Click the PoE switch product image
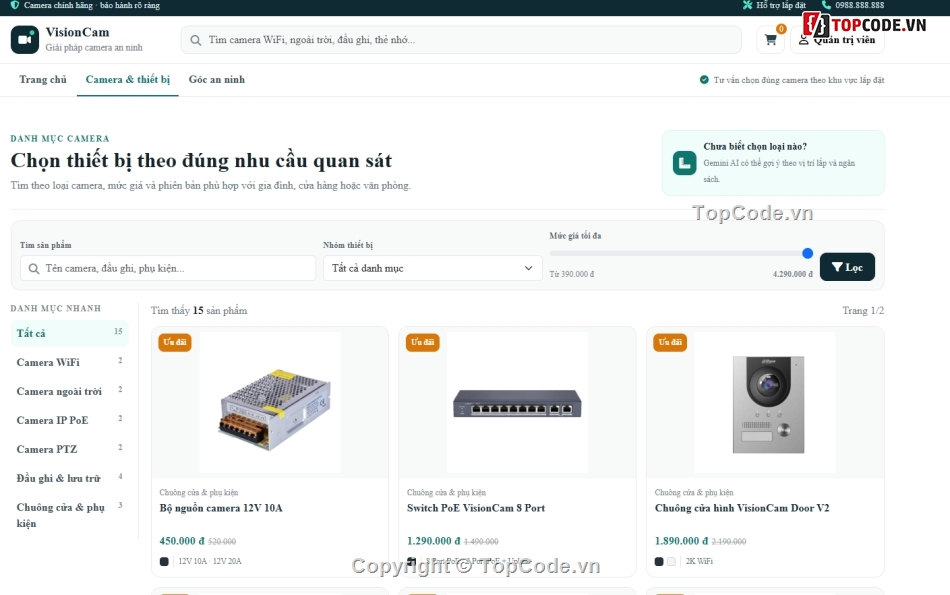This screenshot has width=950, height=595. pos(517,402)
